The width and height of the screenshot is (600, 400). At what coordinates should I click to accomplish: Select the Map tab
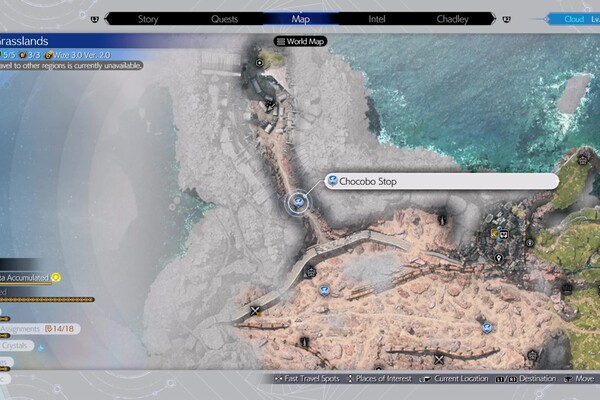coord(300,19)
